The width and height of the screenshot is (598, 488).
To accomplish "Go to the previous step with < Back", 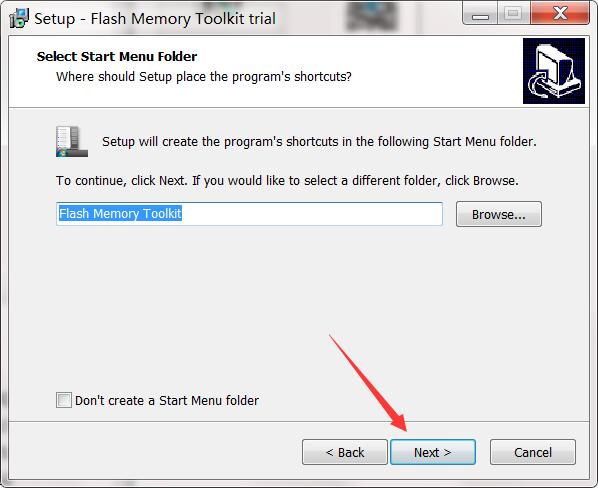I will 345,452.
